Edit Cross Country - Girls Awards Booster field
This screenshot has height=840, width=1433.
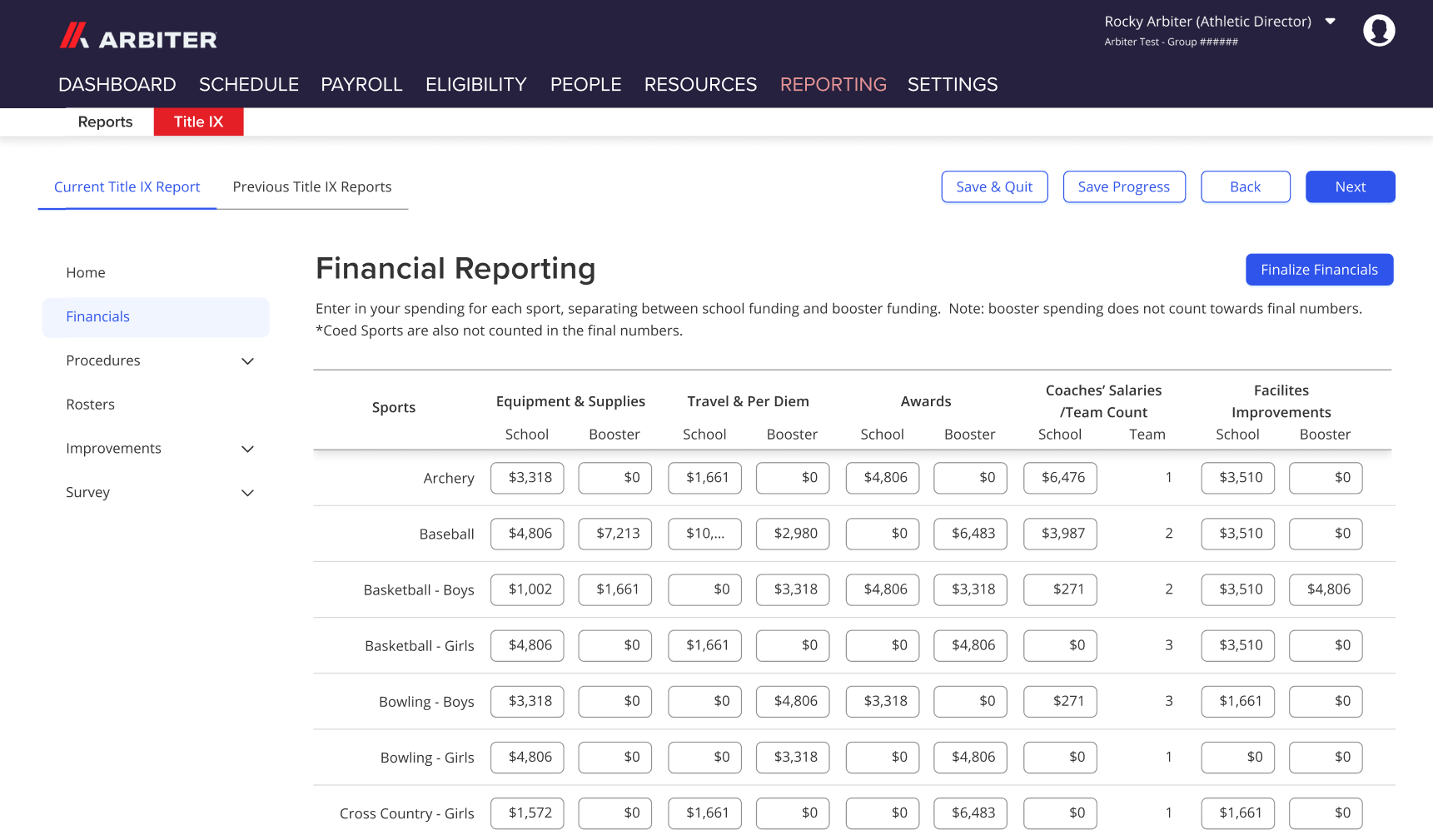click(971, 813)
